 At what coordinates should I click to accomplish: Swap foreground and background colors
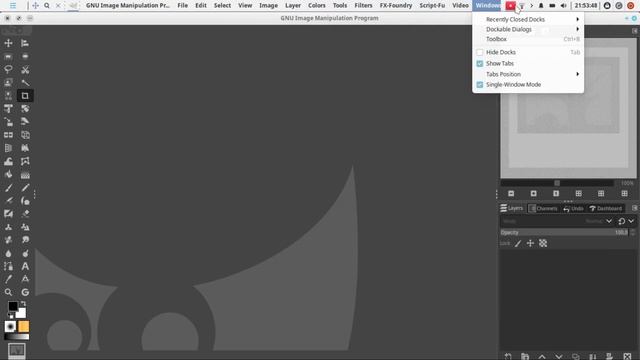pos(24,304)
